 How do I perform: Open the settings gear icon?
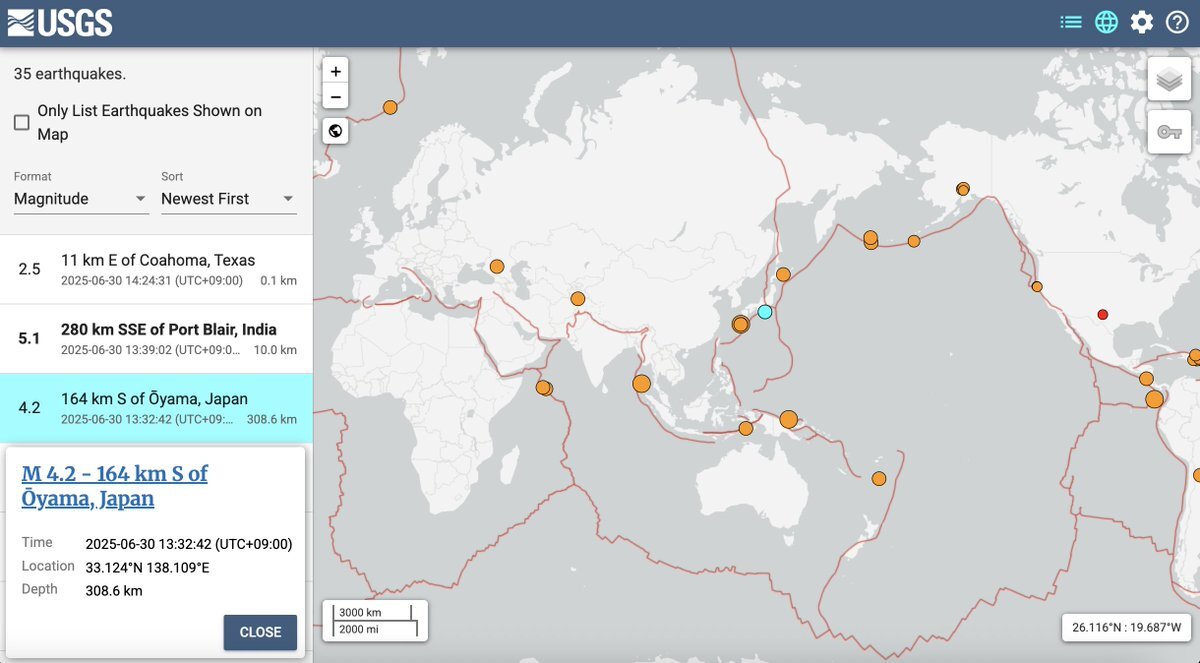(1142, 22)
